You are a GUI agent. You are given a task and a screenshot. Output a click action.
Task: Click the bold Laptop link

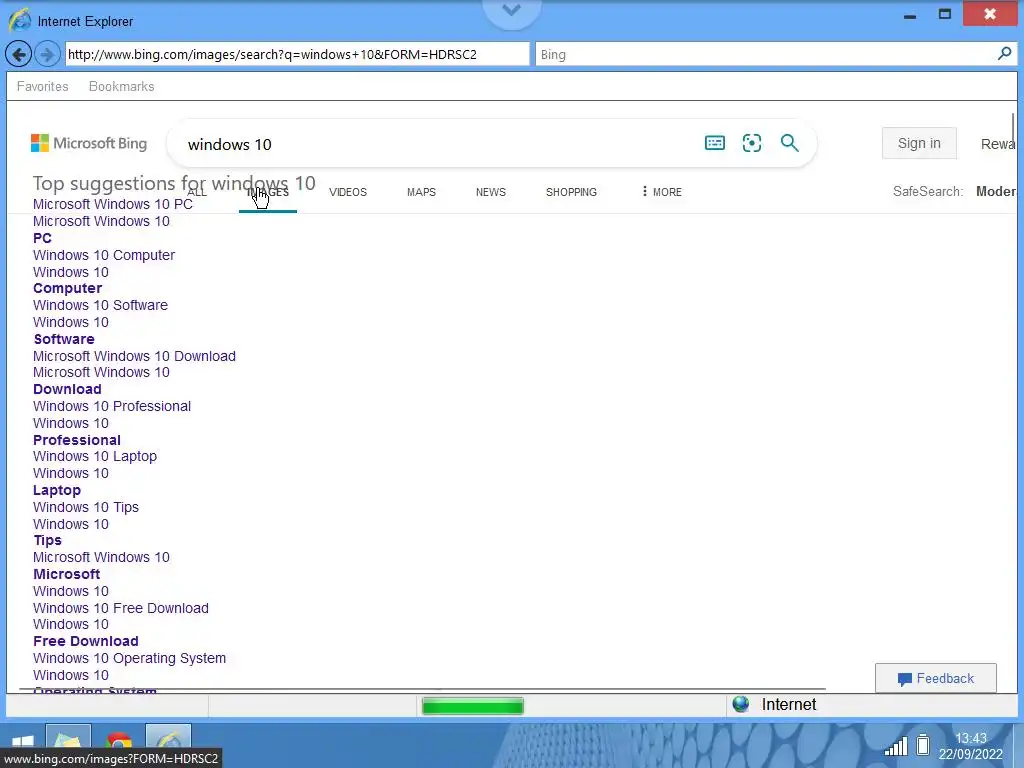57,490
